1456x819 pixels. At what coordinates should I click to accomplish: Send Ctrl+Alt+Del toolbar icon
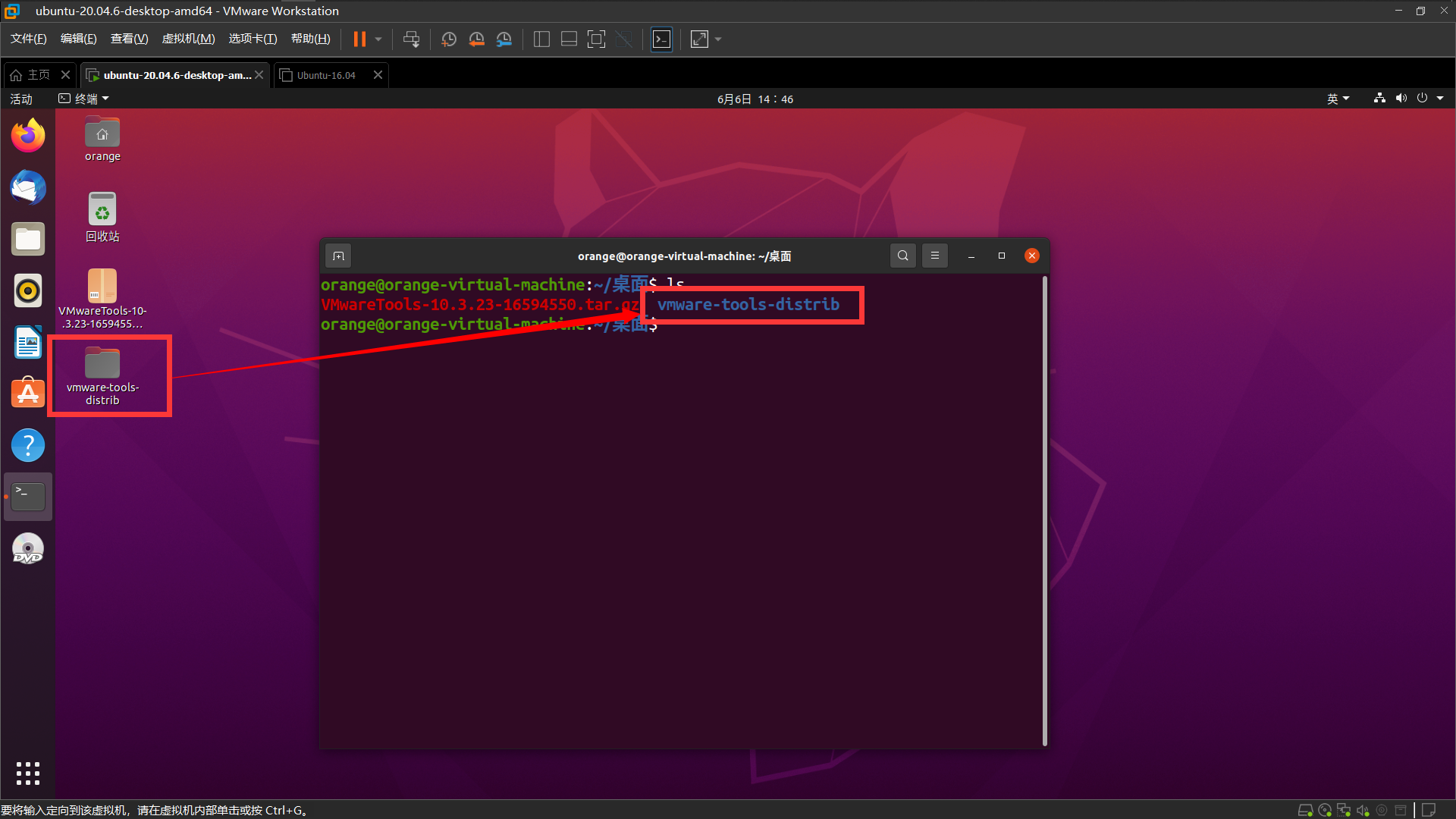coord(411,39)
